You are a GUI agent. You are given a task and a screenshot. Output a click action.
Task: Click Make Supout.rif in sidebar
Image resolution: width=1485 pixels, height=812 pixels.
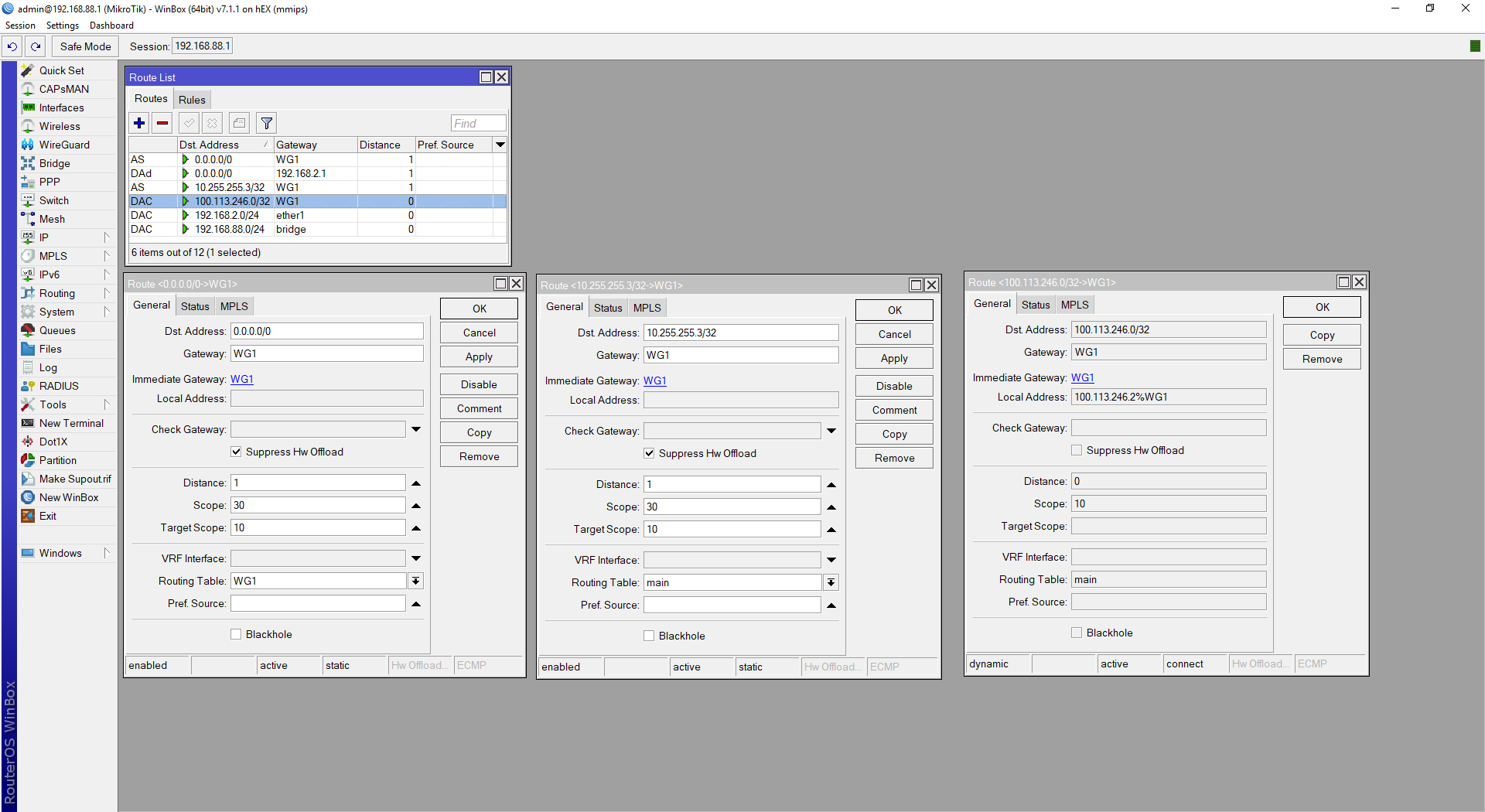75,479
